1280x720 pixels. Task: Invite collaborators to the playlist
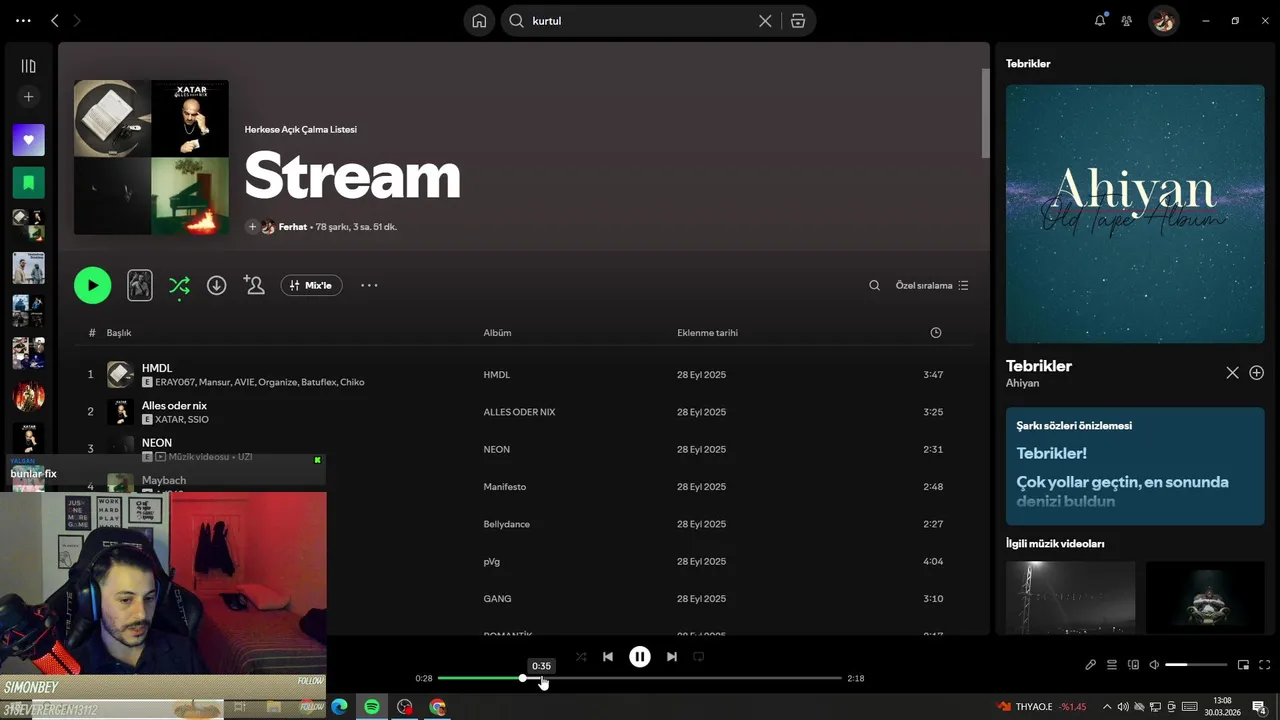pyautogui.click(x=254, y=285)
